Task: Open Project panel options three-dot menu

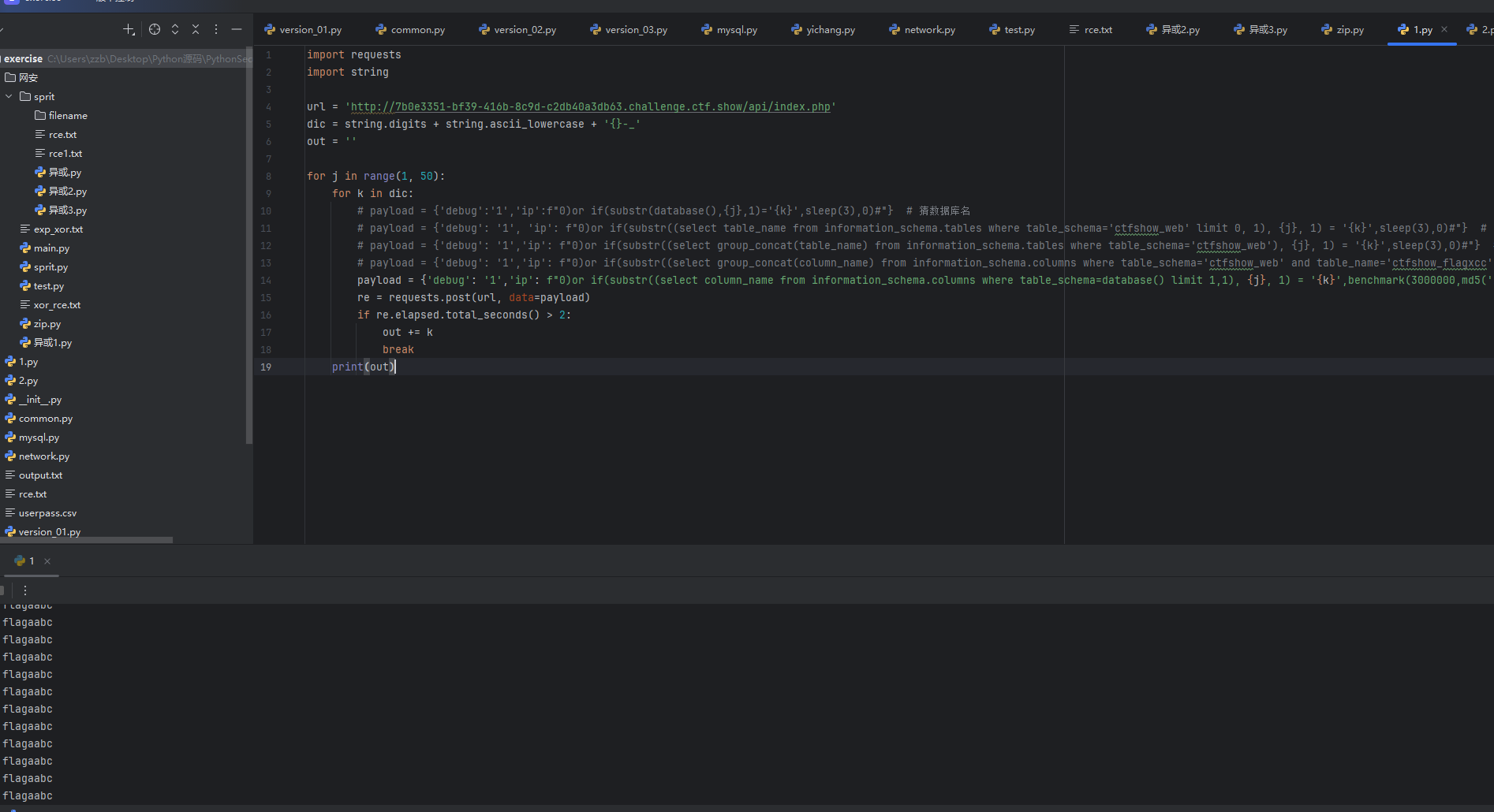Action: coord(216,29)
